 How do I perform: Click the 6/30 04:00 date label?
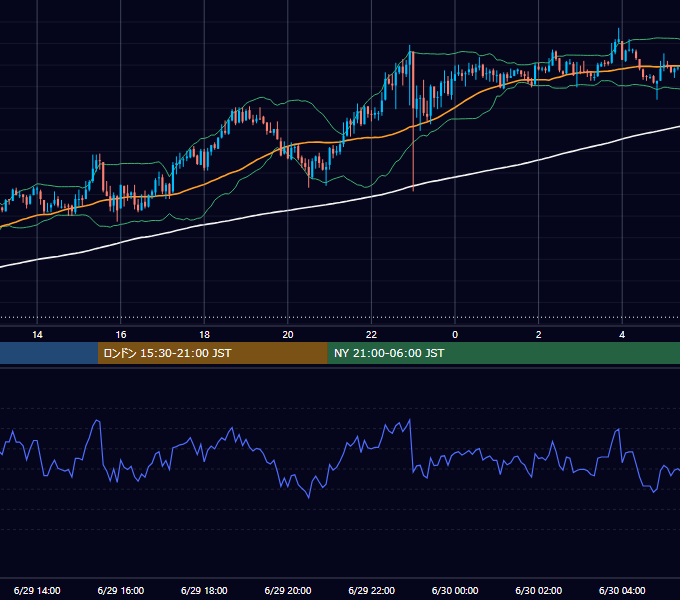622,590
